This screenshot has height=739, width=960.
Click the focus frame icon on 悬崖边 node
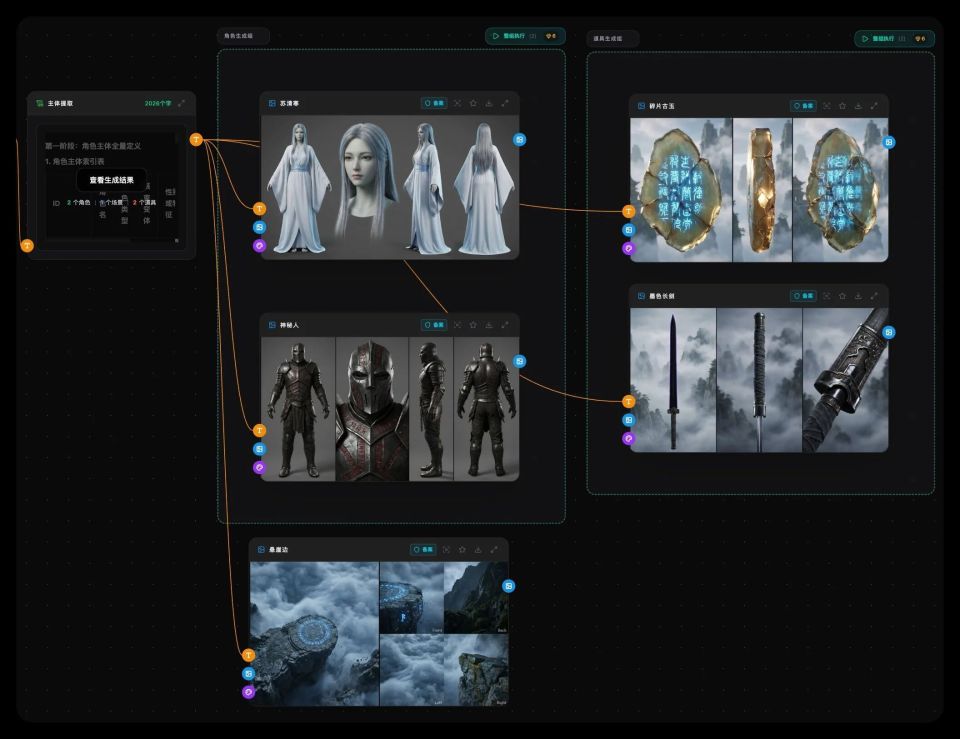click(x=446, y=550)
